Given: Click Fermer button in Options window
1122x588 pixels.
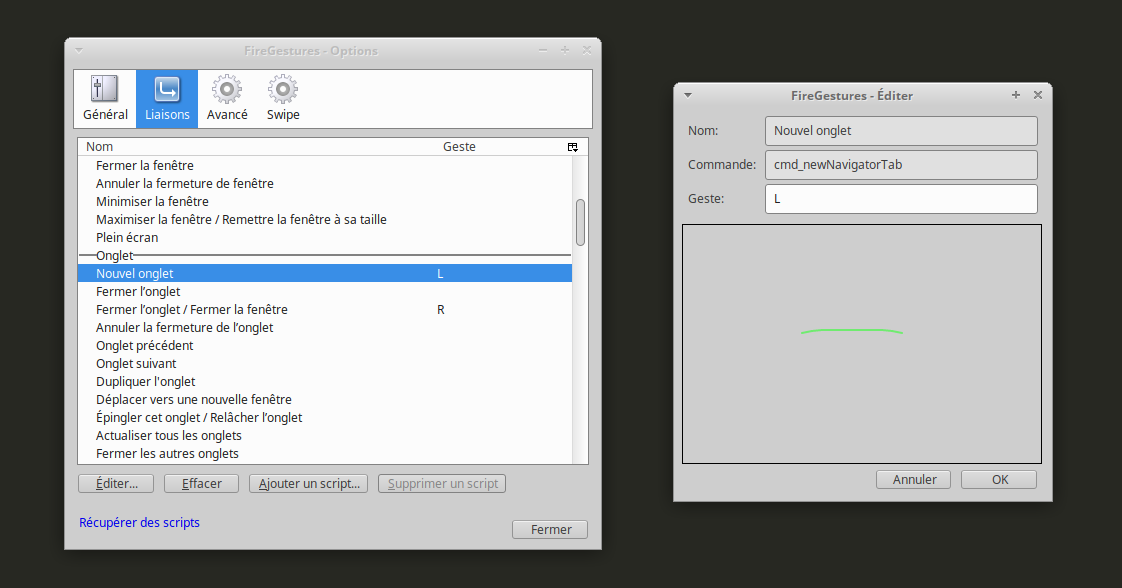Looking at the screenshot, I should 550,529.
